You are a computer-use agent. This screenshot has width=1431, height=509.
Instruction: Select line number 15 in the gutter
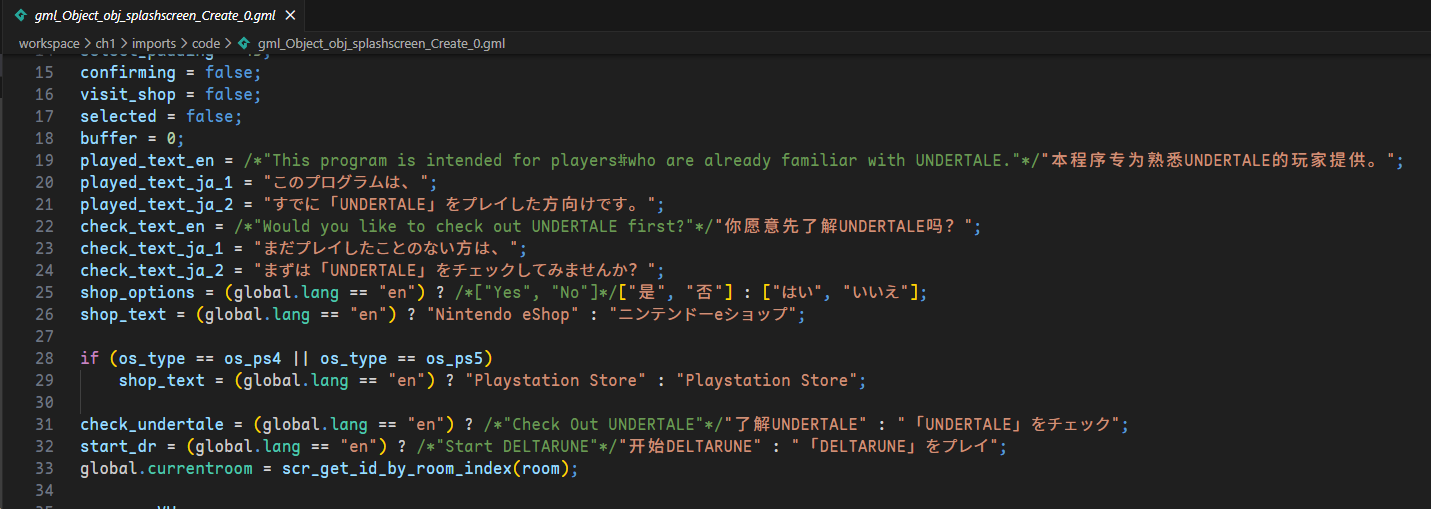44,72
